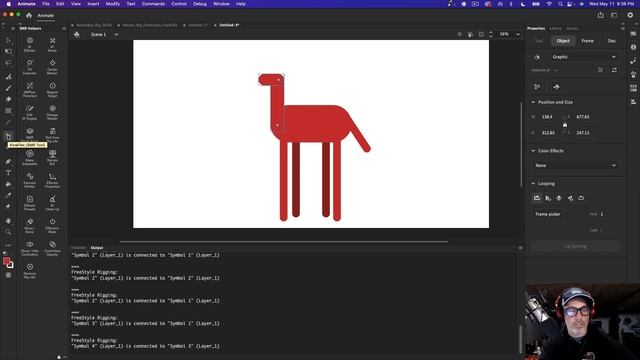Screen dimensions: 640x360
Task: Select the KineFlex SMR tool in toolbar
Action: (x=9, y=136)
